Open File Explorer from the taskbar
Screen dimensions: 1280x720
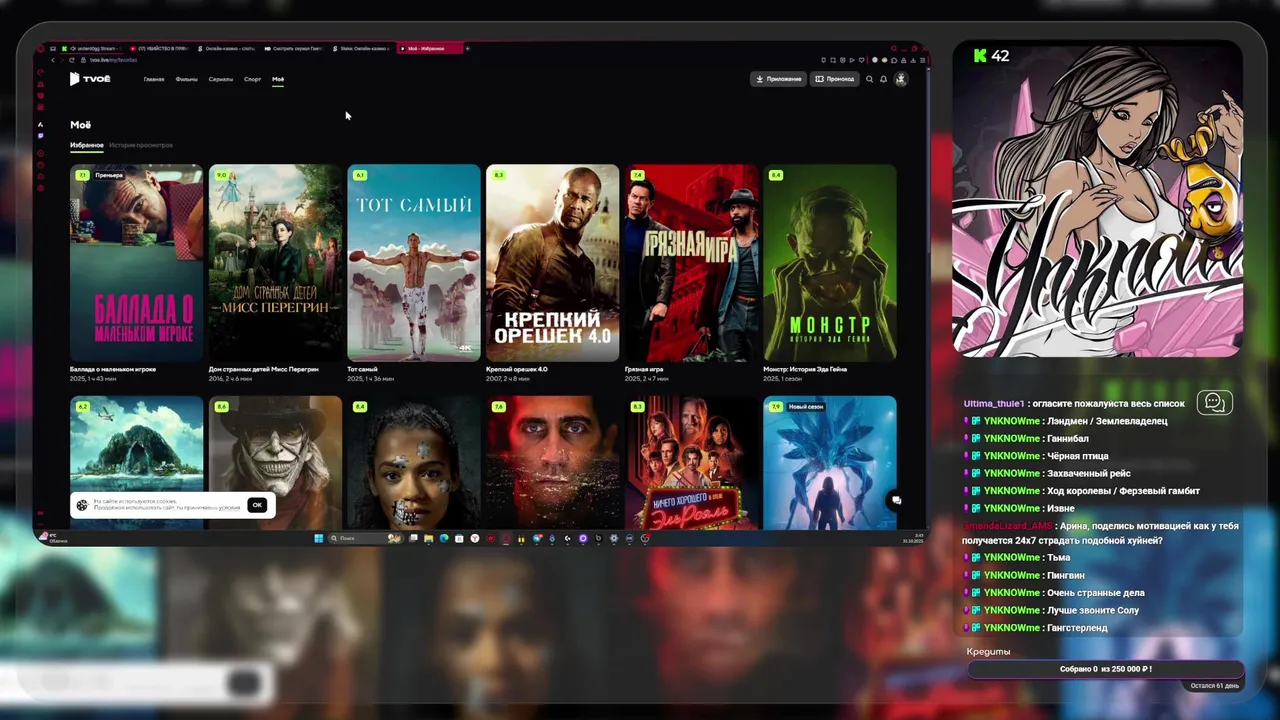428,538
